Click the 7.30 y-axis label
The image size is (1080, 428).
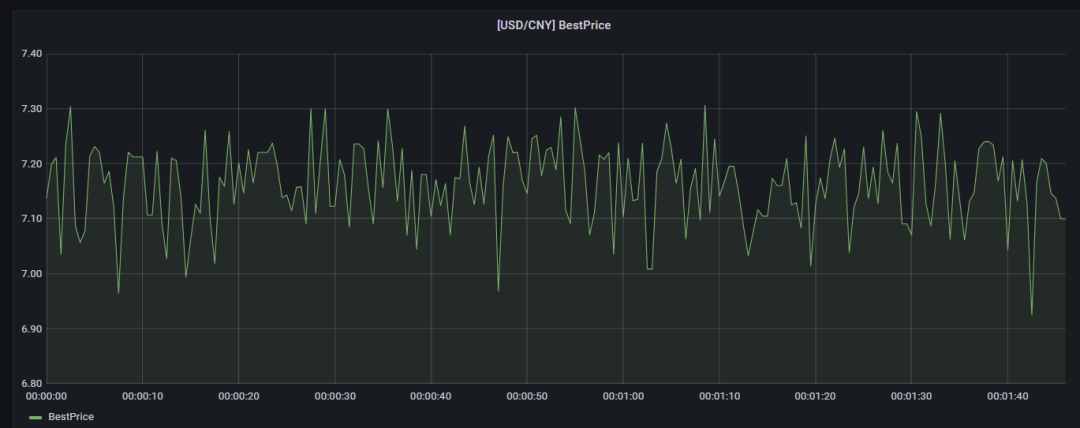point(32,109)
